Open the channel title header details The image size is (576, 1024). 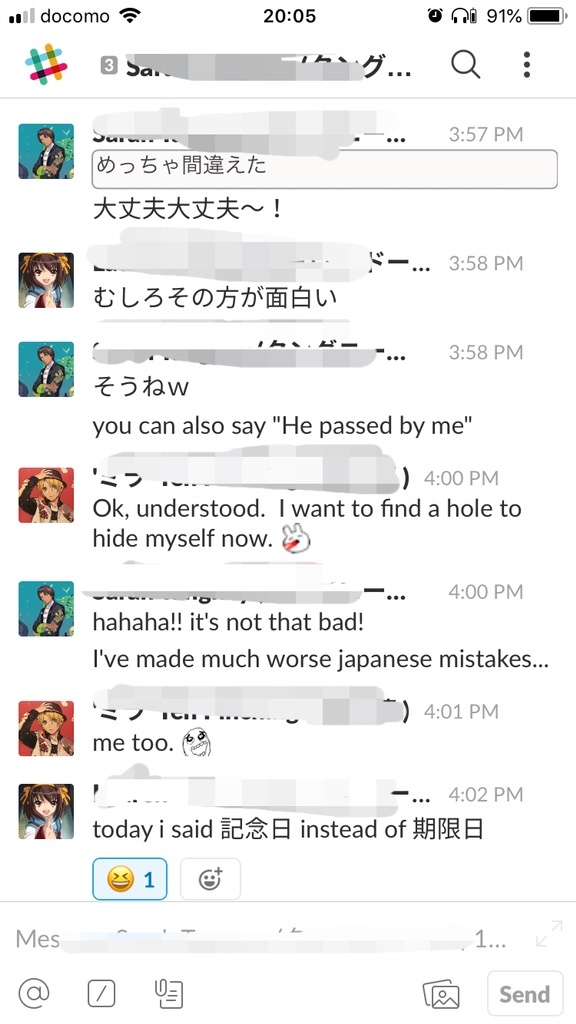tap(256, 67)
